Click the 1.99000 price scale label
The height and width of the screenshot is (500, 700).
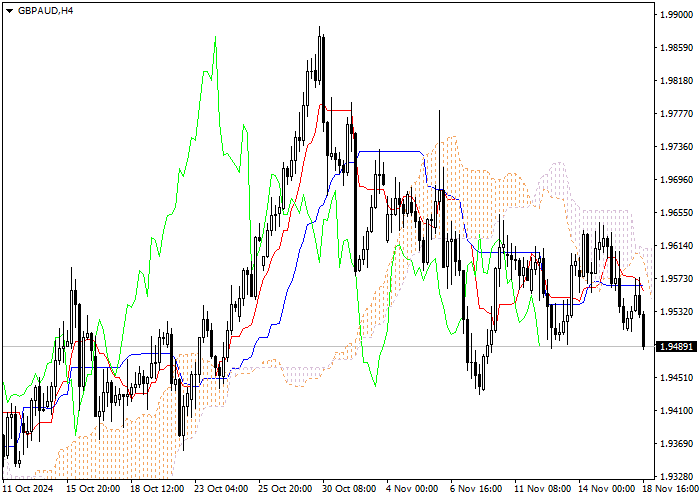[x=677, y=15]
